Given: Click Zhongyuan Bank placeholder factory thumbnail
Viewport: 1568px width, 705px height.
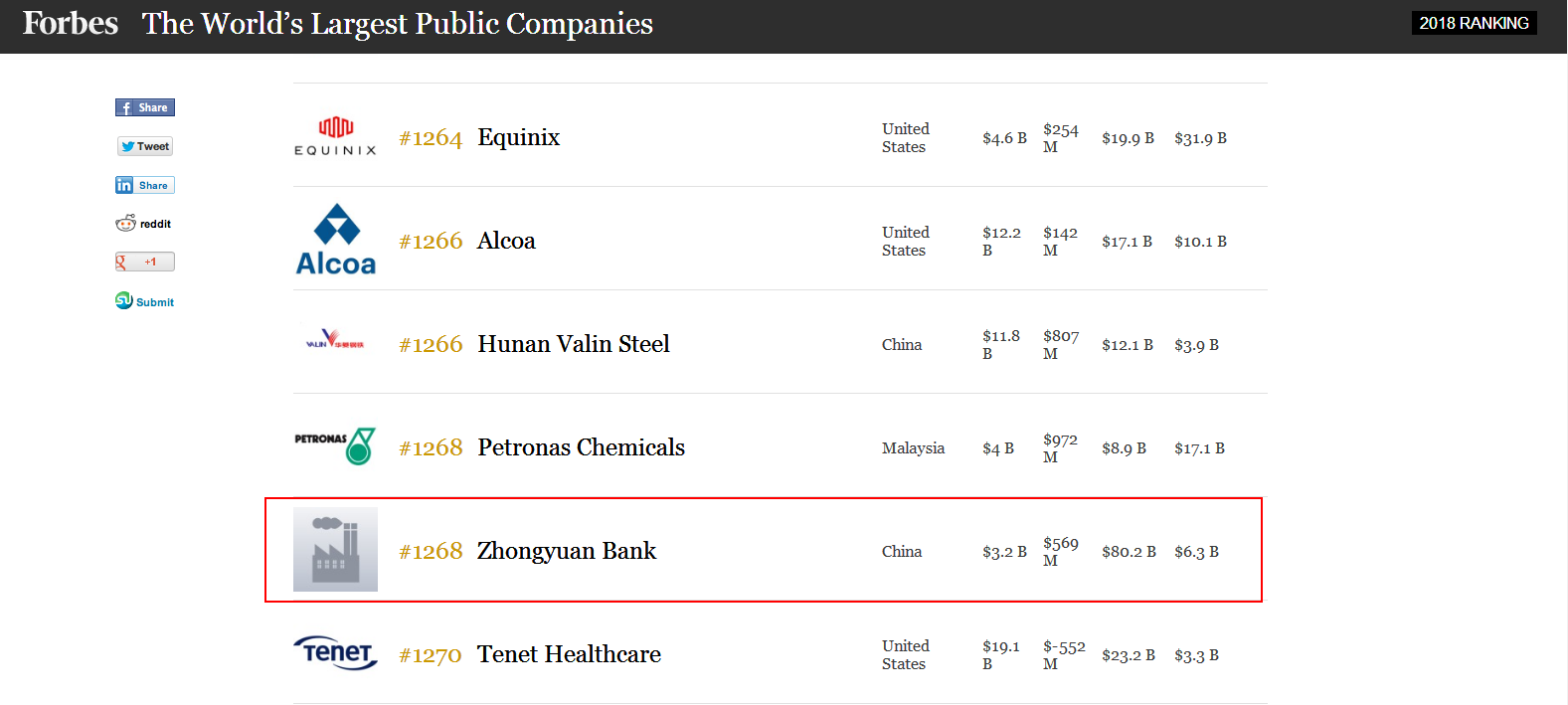Looking at the screenshot, I should point(335,550).
